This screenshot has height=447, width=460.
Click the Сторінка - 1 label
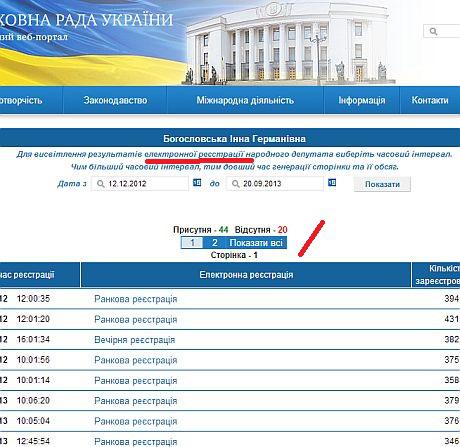(234, 255)
